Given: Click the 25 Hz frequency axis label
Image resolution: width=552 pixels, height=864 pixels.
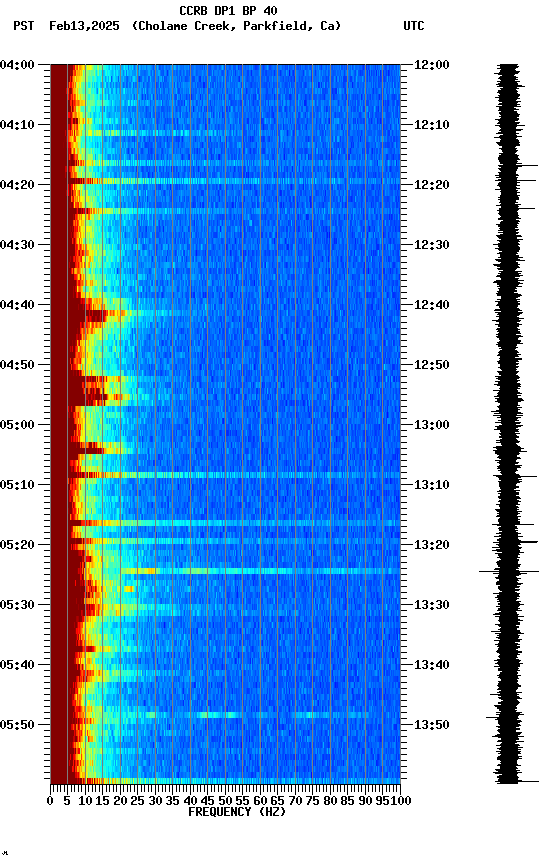Looking at the screenshot, I should coord(138,801).
